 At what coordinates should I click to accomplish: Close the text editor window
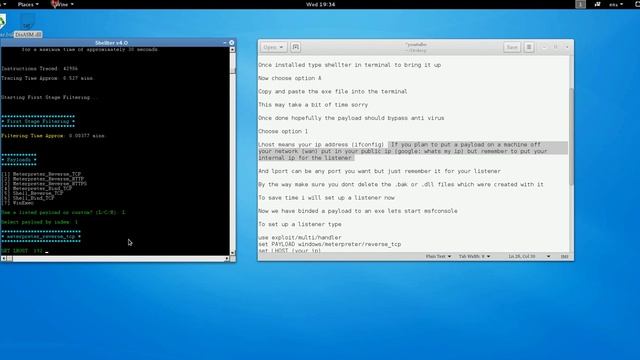(567, 47)
